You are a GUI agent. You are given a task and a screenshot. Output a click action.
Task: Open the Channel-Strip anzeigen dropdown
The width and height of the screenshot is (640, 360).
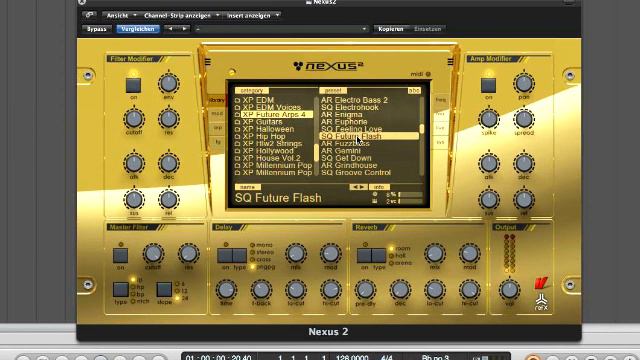point(181,16)
